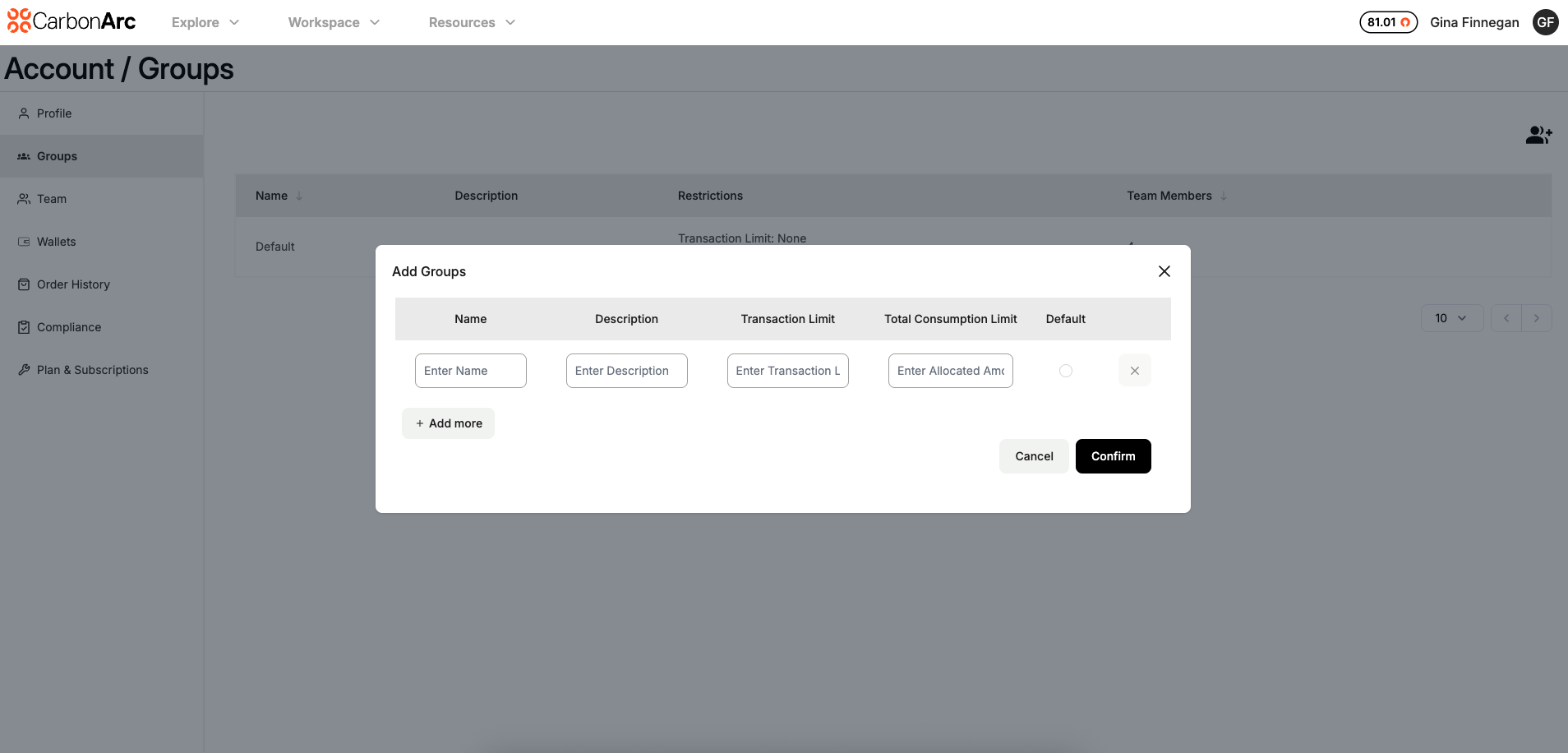Click the Enter Description input
This screenshot has height=753, width=1568.
coord(626,371)
